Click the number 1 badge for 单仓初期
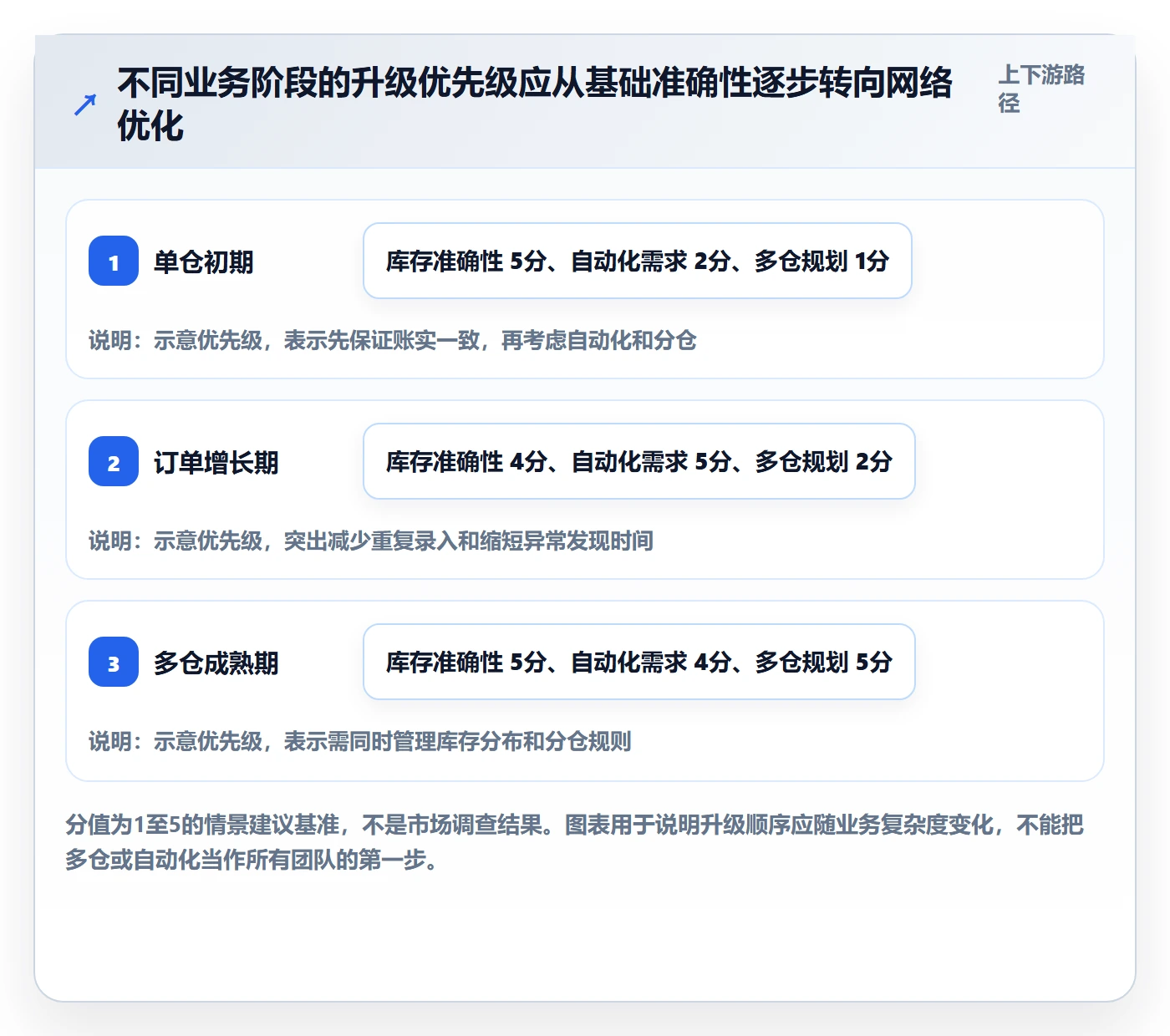 [114, 261]
